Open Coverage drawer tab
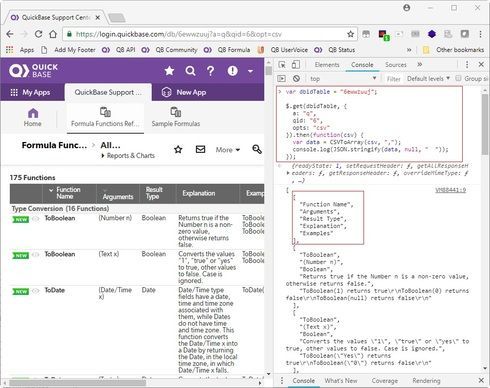Viewport: 490px width, 388px height. (384, 380)
